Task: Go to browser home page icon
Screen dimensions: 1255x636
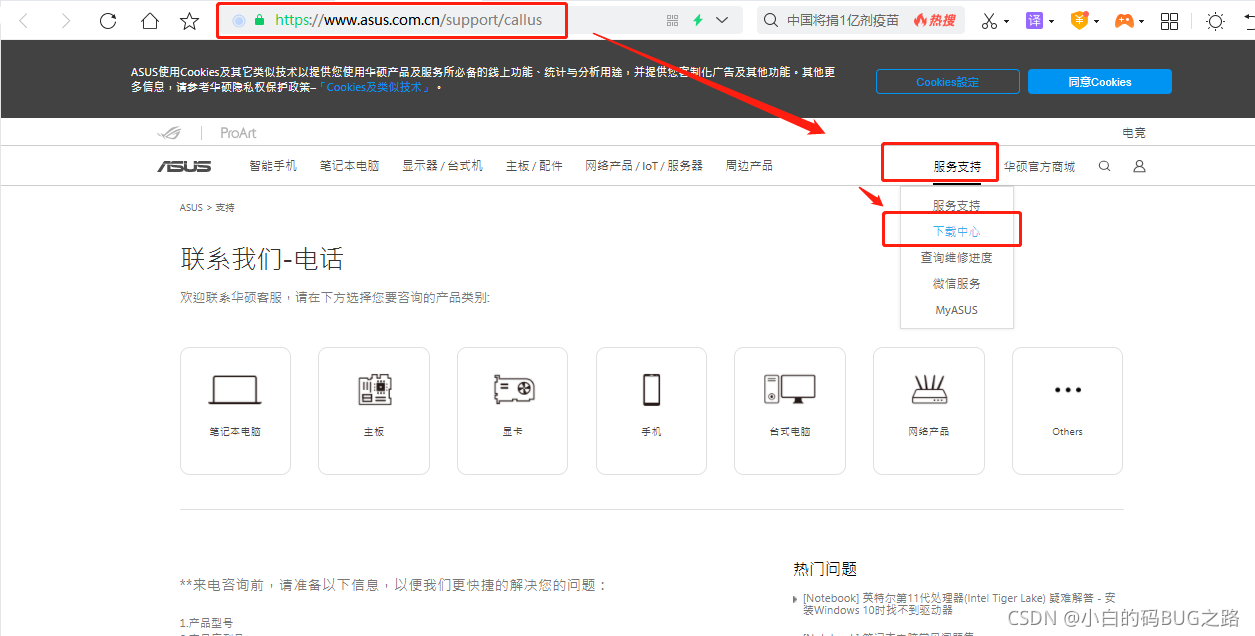Action: [149, 20]
